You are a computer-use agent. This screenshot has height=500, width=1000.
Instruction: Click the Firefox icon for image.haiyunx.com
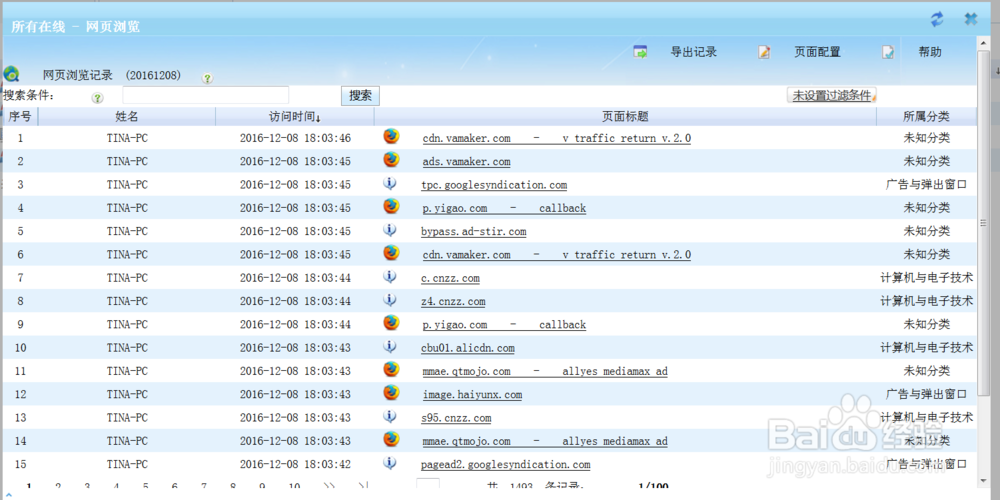click(391, 393)
